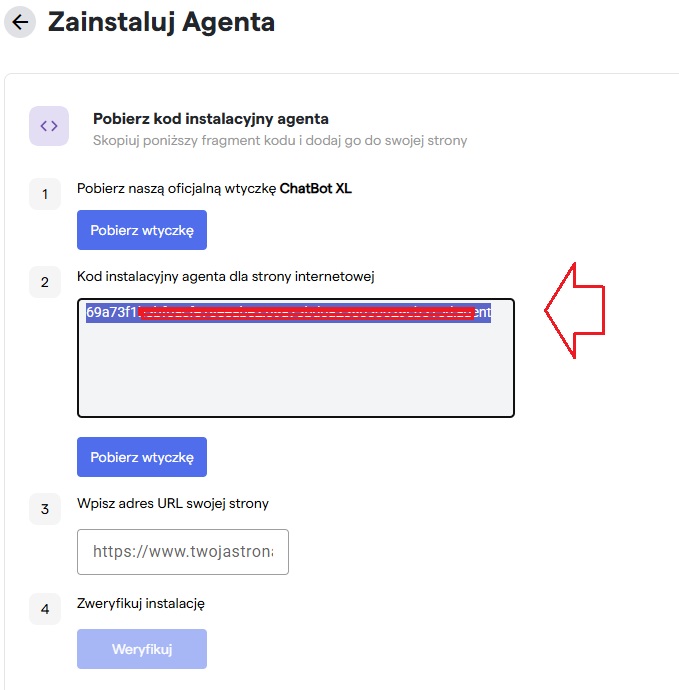The height and width of the screenshot is (690, 679).
Task: Focus the website URL input field
Action: click(x=183, y=552)
